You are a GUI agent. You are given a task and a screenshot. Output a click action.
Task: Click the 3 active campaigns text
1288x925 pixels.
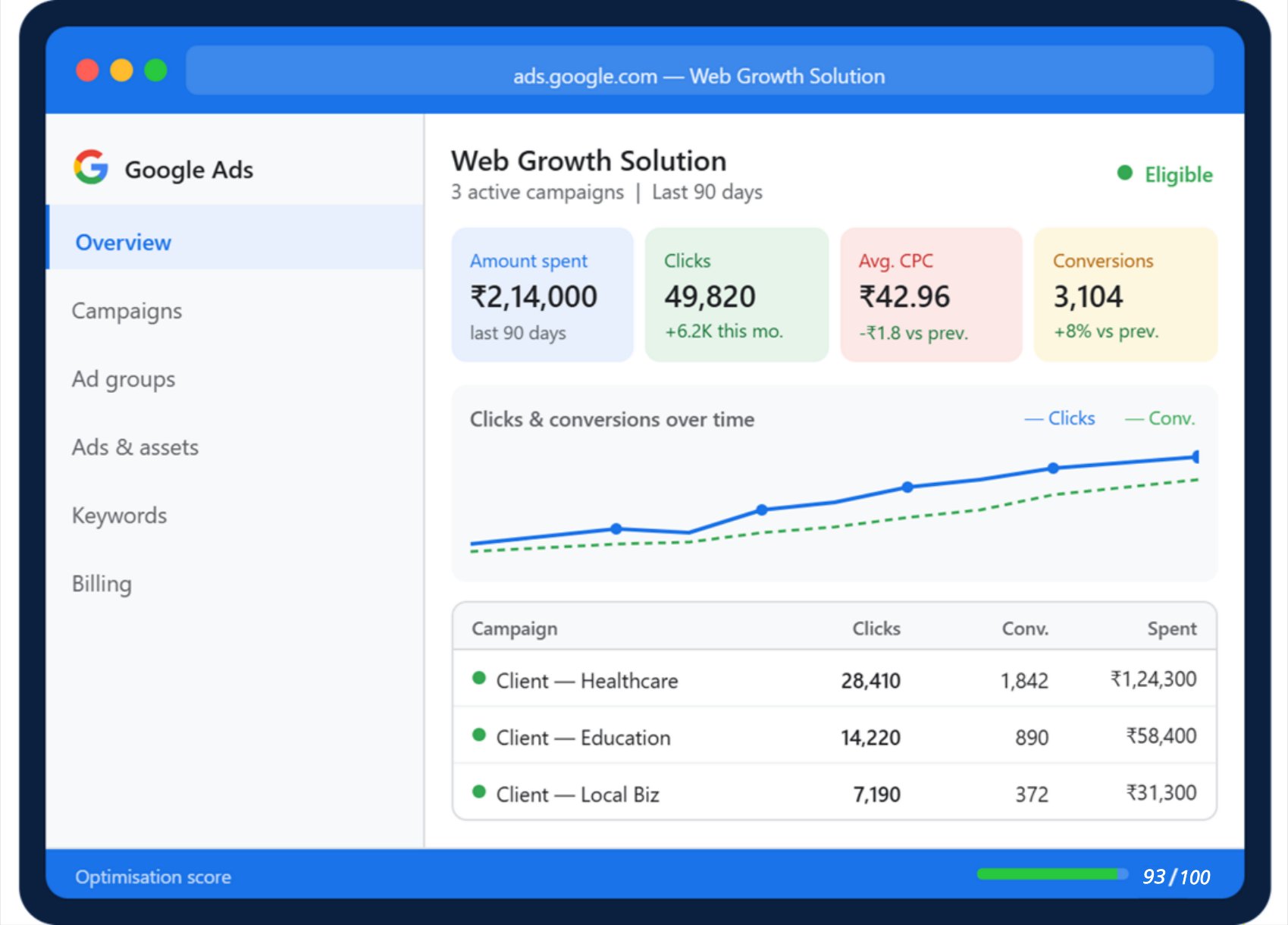click(x=537, y=193)
